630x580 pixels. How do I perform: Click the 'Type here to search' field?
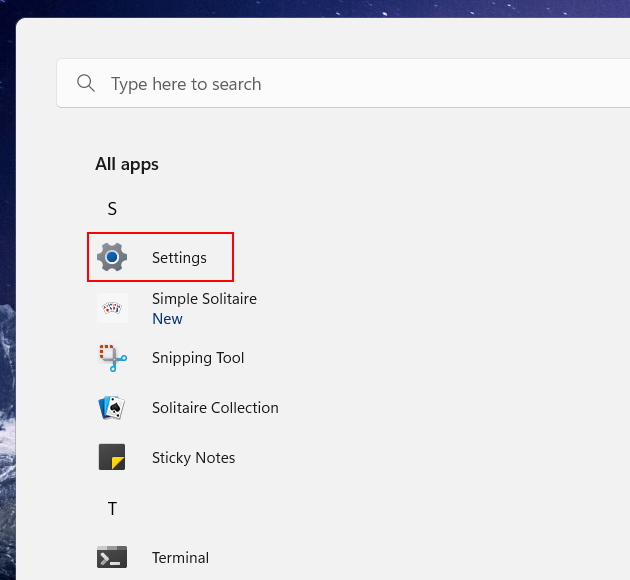point(344,83)
